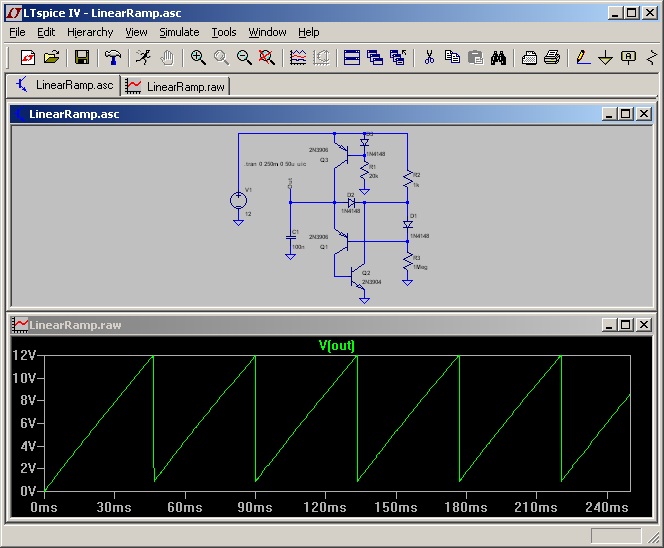Run the simulation with the running man icon
This screenshot has height=548, width=664.
click(144, 57)
